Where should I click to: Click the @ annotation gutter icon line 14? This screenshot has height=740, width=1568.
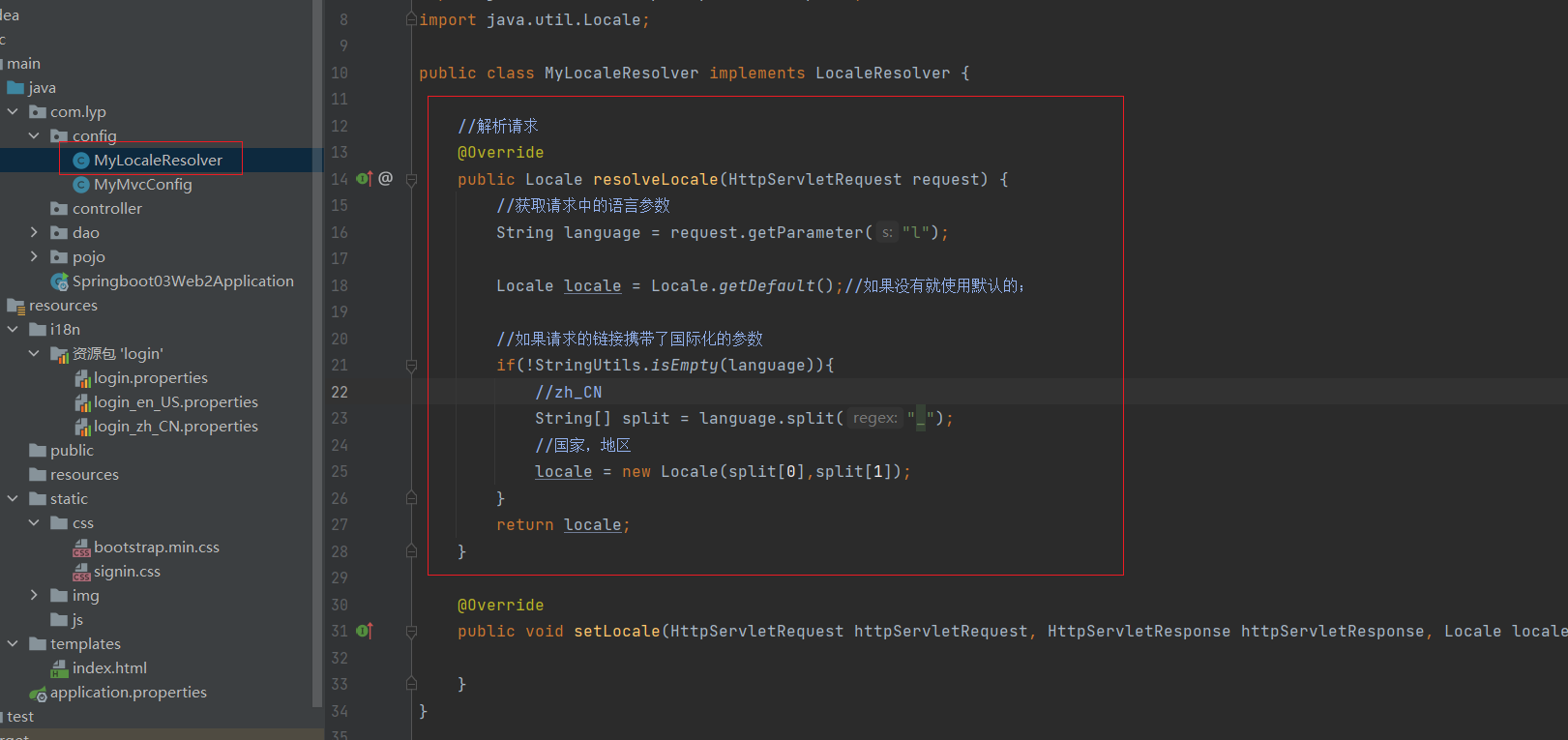point(386,179)
